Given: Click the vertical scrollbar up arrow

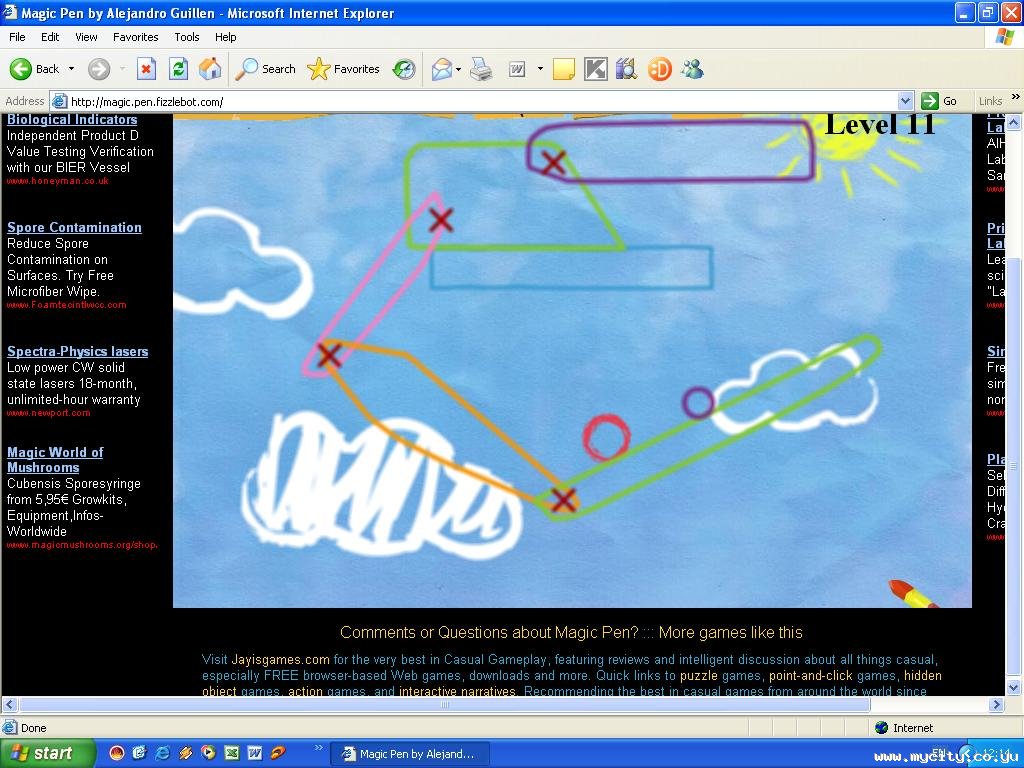Looking at the screenshot, I should click(x=1013, y=121).
